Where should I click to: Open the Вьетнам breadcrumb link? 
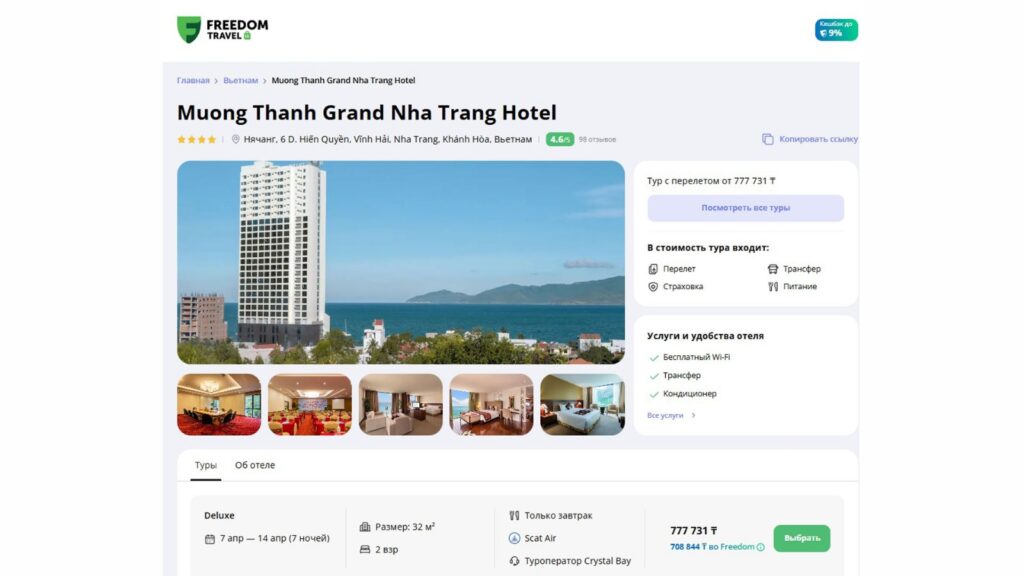(x=240, y=80)
